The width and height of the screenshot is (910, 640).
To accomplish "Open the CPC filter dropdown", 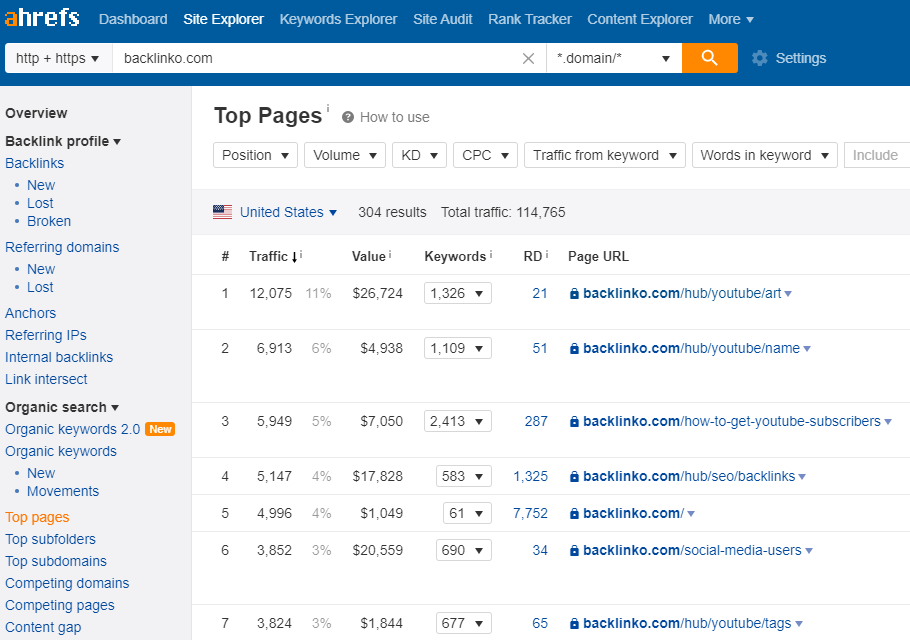I will [485, 155].
